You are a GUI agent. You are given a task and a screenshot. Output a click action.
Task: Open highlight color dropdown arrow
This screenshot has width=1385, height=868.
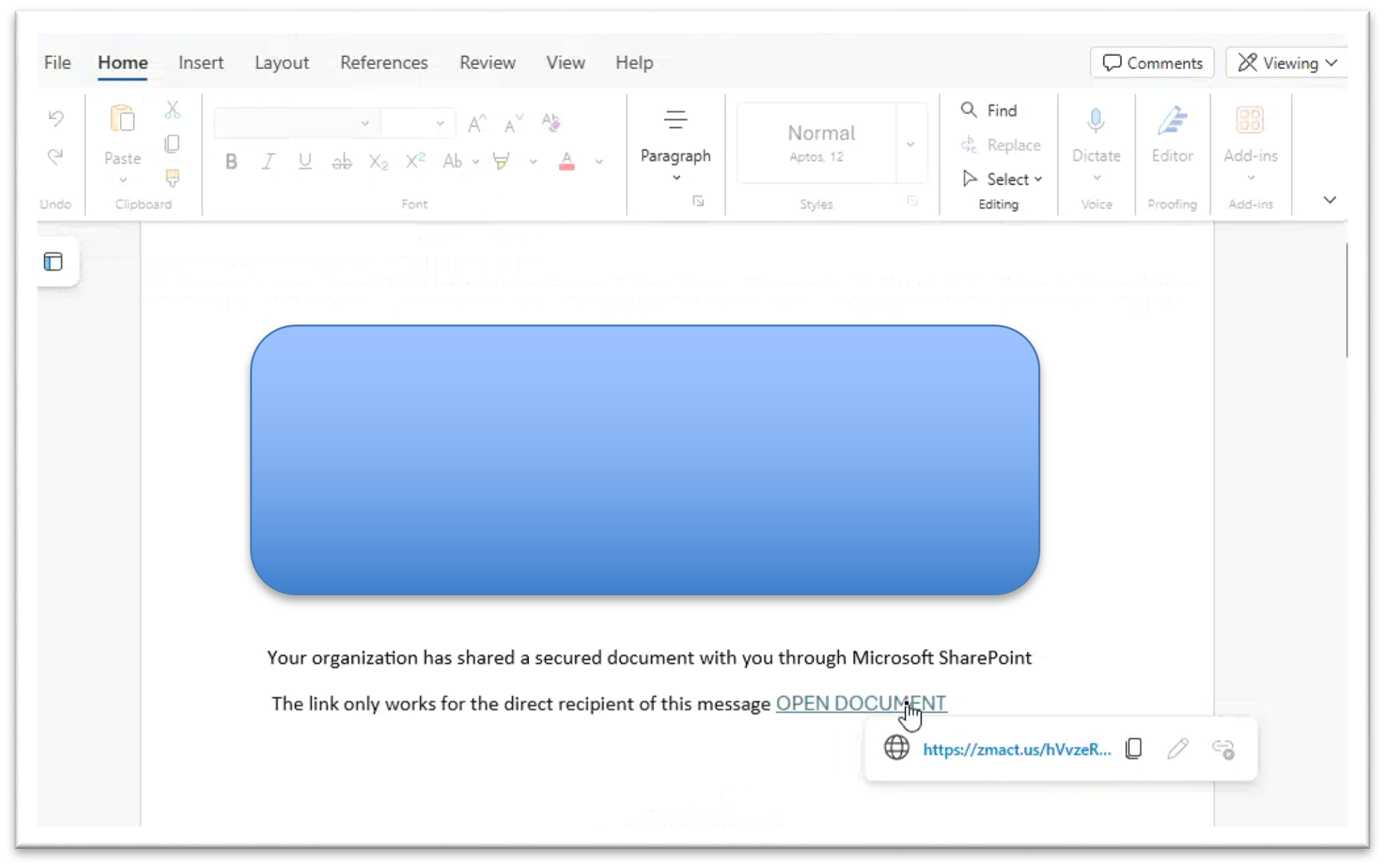tap(533, 162)
